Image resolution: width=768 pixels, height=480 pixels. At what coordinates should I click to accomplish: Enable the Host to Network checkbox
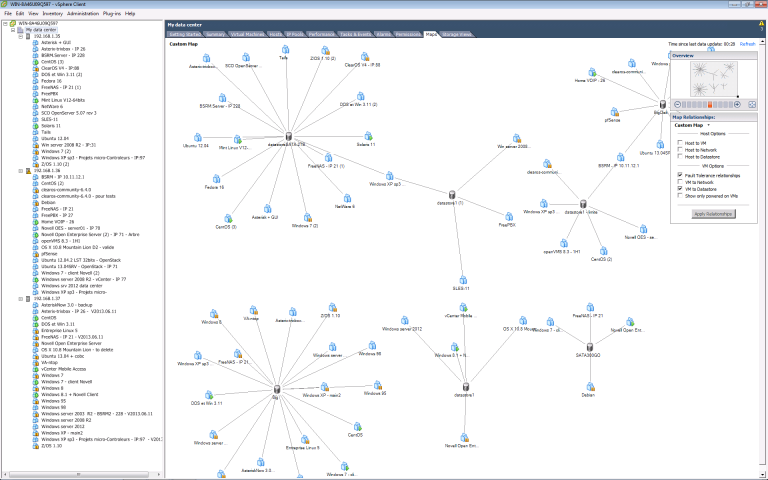[680, 150]
